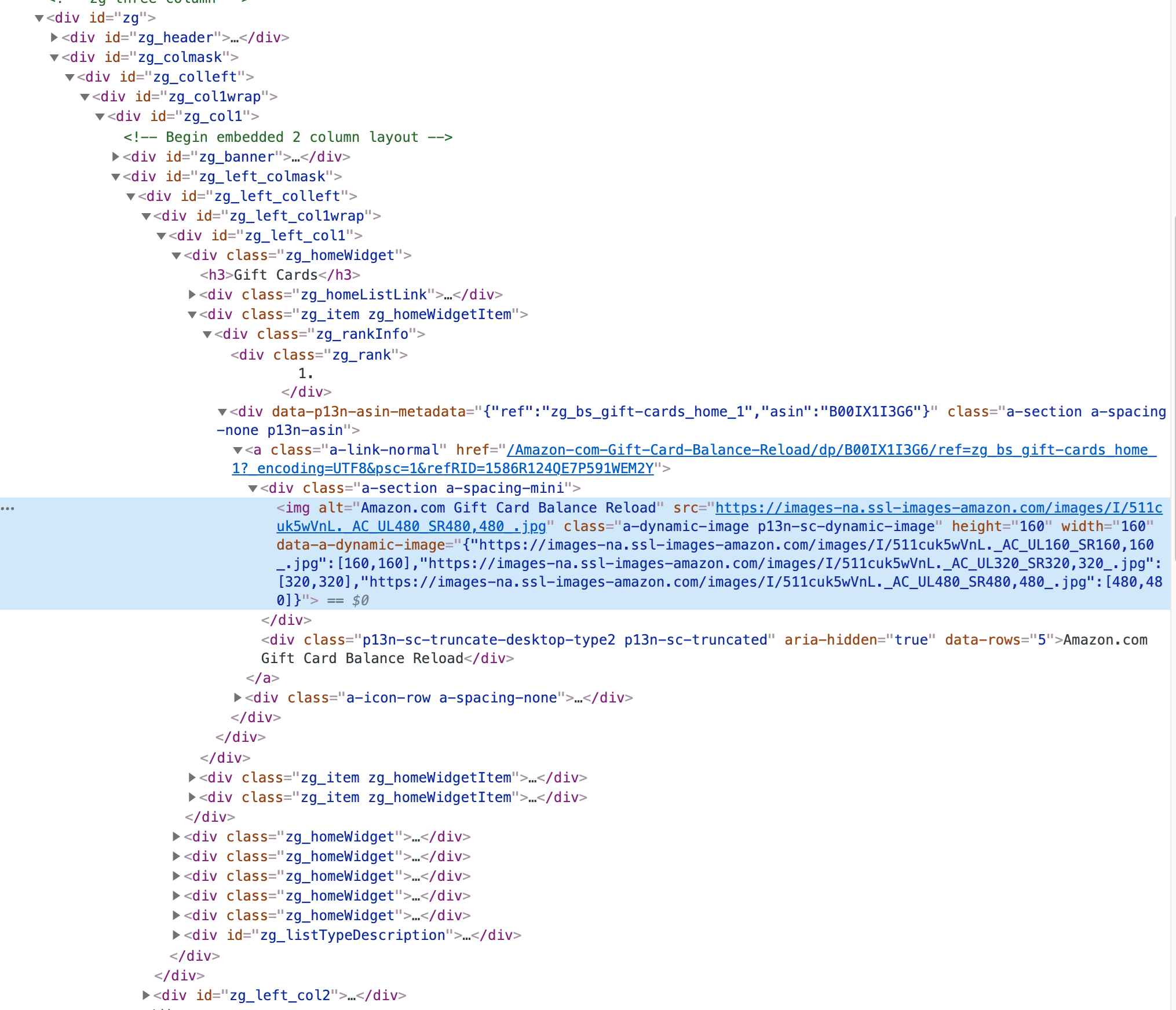Expand the zg_banner div node
The width and height of the screenshot is (1176, 1010).
click(116, 157)
